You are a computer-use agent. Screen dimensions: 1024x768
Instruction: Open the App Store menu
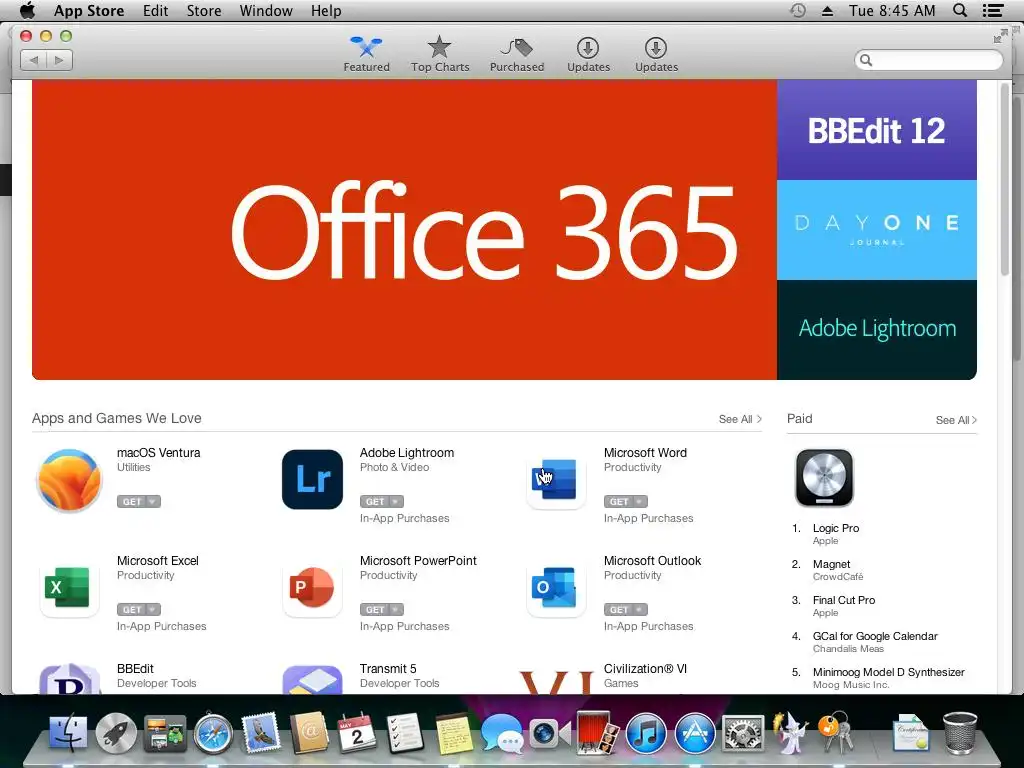pos(89,10)
